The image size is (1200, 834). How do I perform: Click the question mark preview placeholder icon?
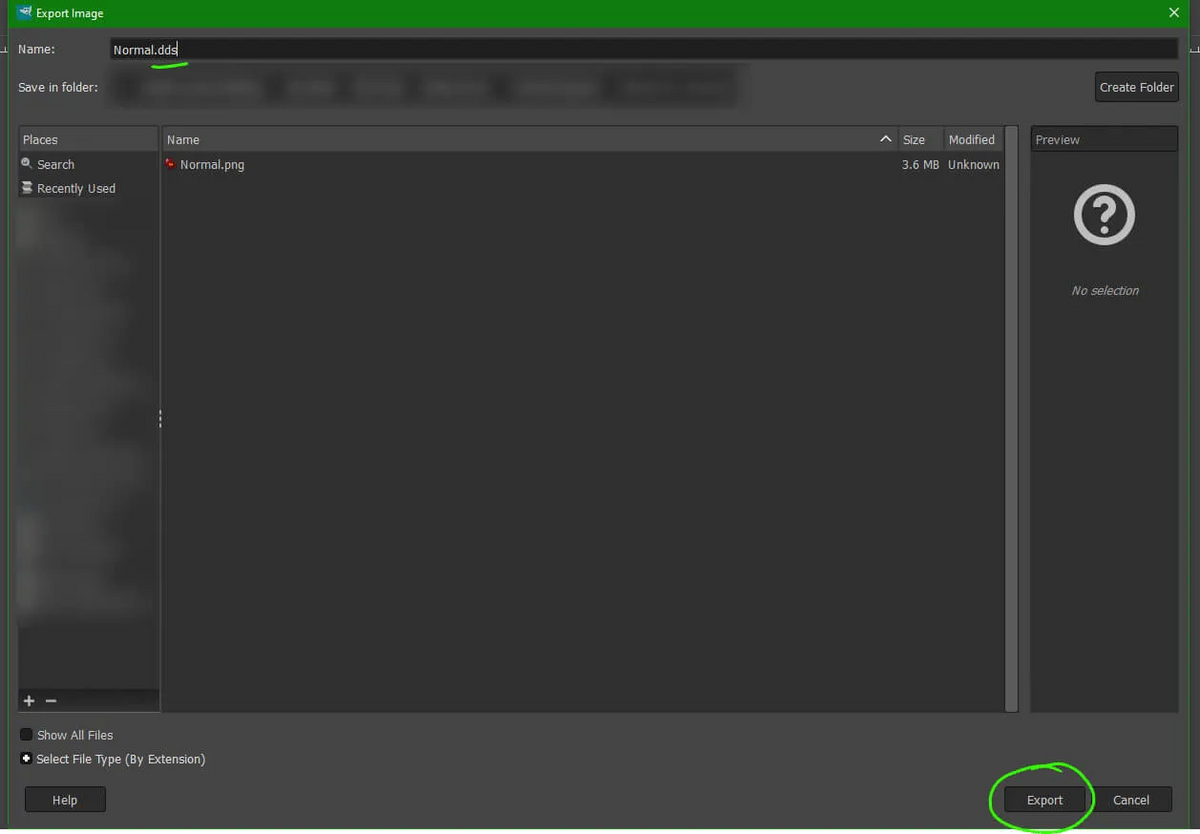(1103, 213)
